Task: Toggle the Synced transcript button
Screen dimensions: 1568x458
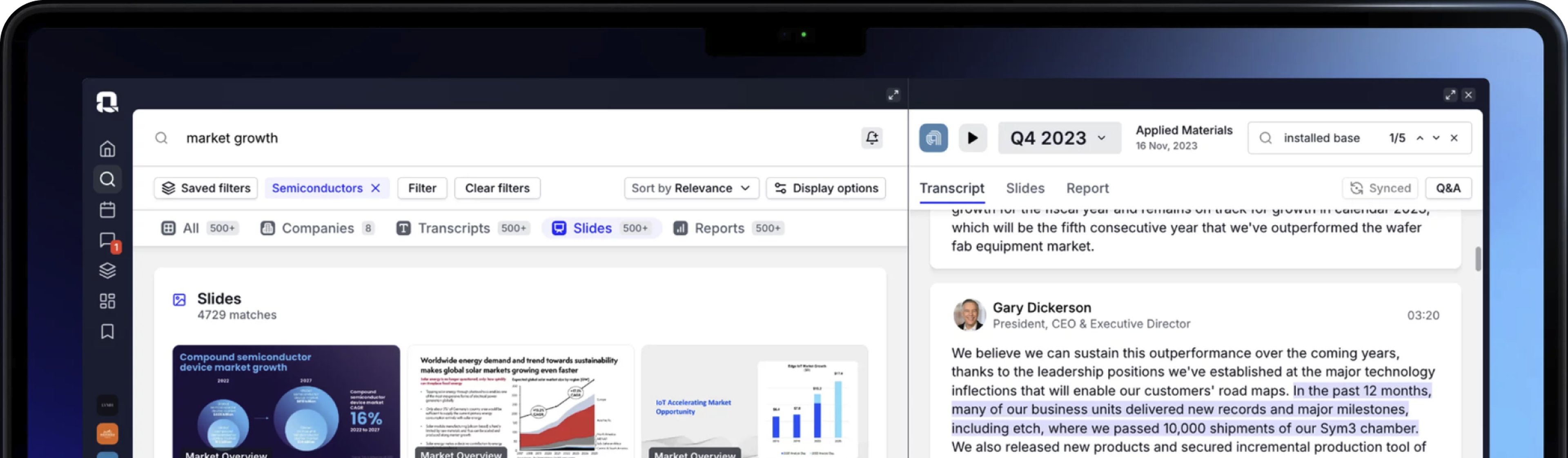Action: pos(1380,189)
